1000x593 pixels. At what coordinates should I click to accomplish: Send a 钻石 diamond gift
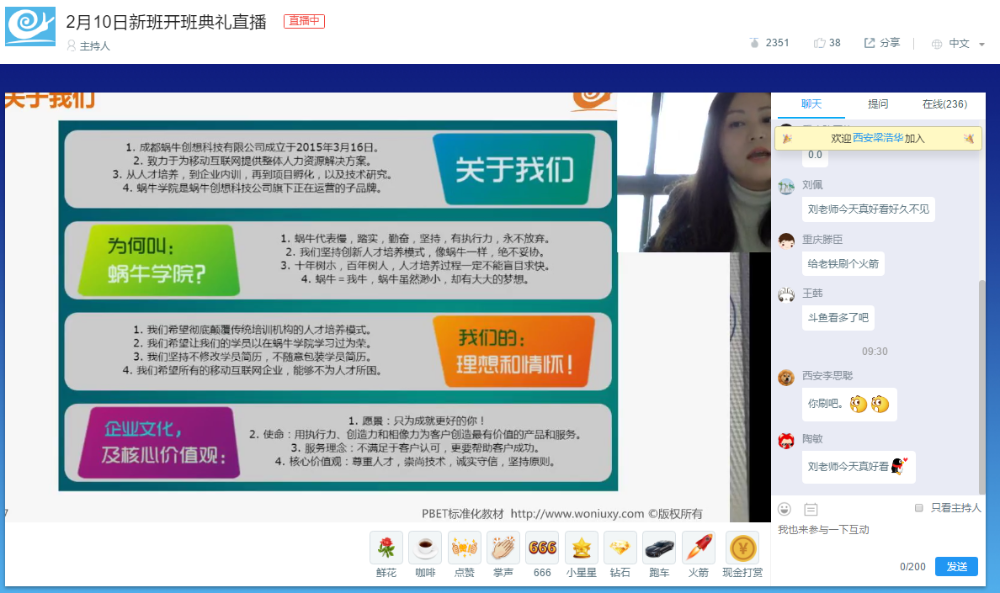tap(620, 548)
